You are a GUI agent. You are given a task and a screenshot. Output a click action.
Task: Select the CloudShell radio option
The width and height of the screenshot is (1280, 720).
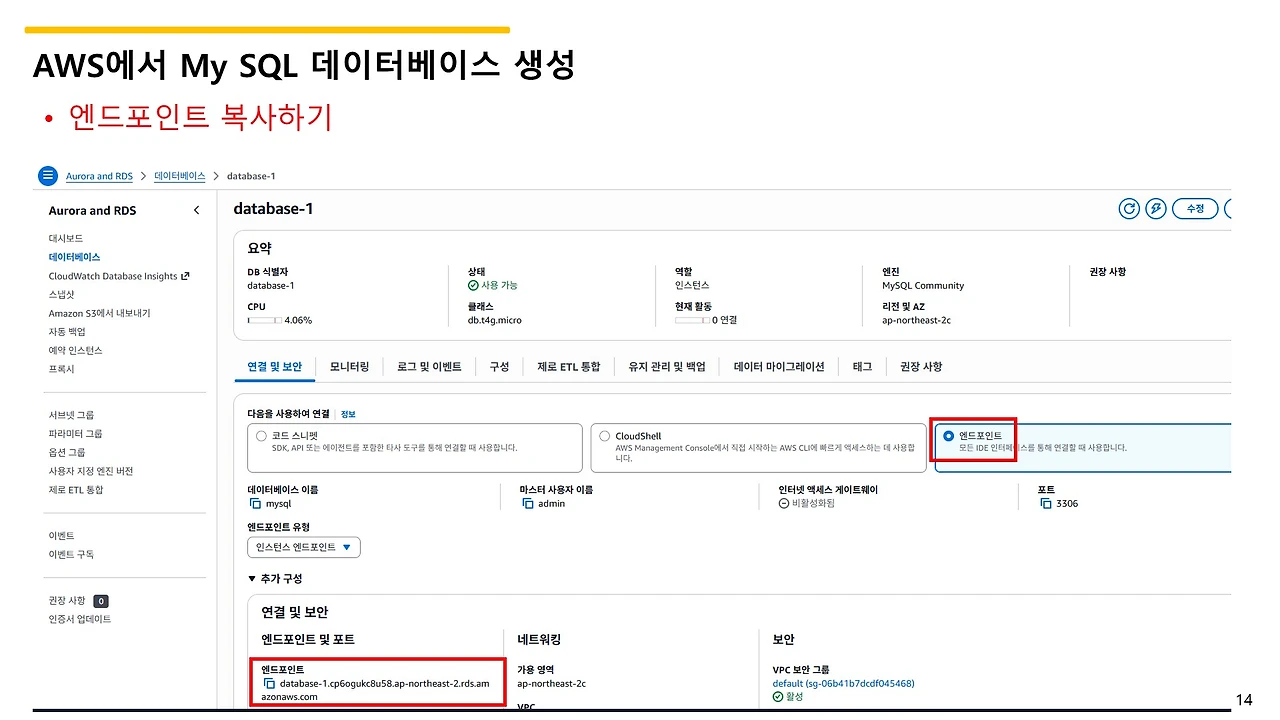tap(605, 436)
